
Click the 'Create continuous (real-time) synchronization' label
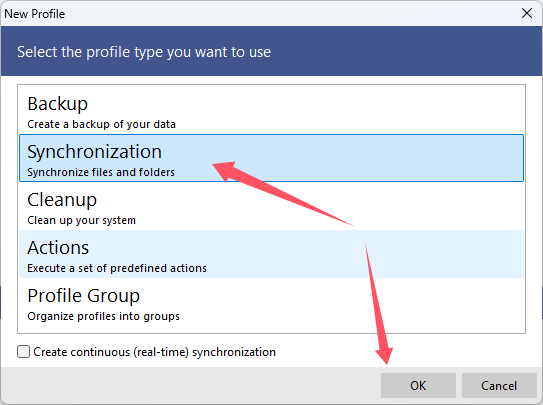[x=154, y=352]
